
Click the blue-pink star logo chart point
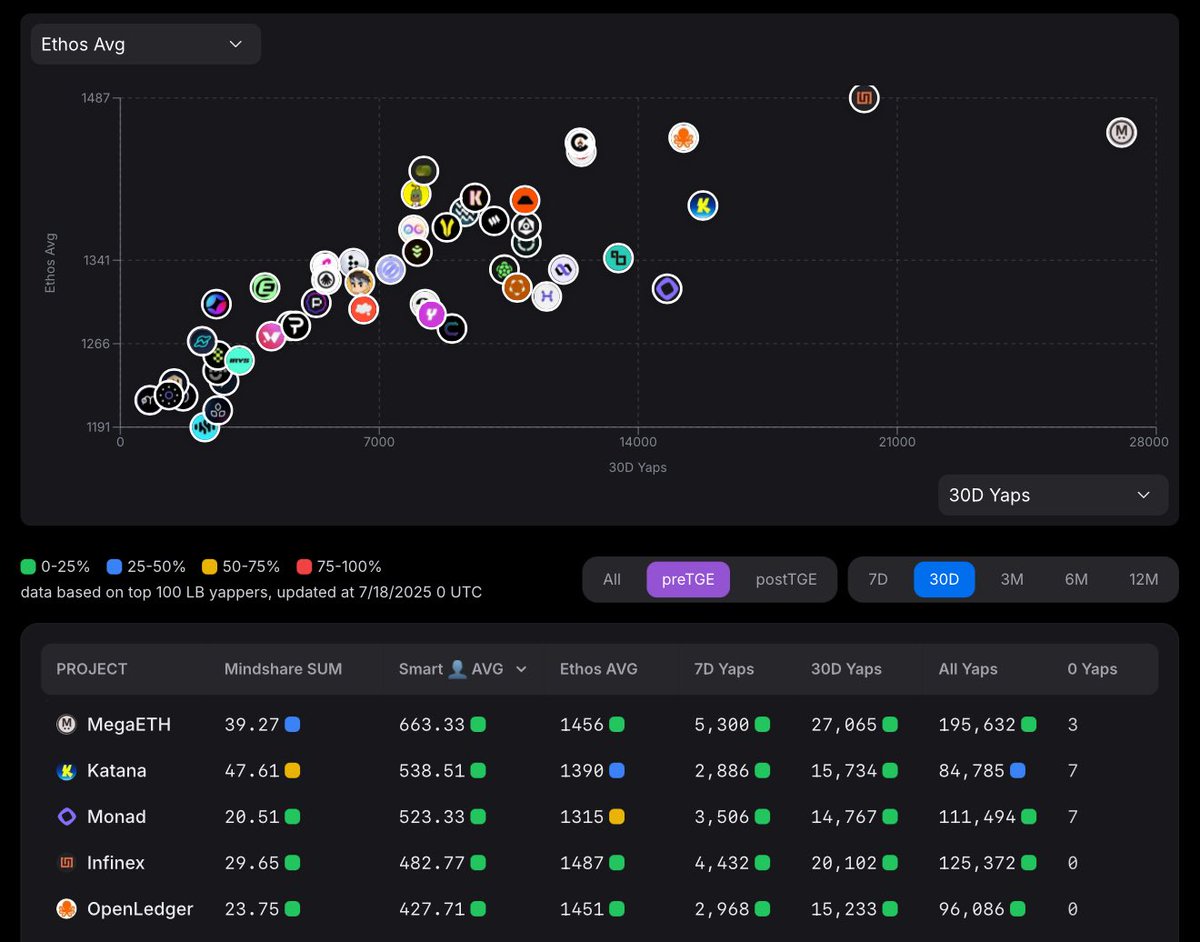(216, 304)
